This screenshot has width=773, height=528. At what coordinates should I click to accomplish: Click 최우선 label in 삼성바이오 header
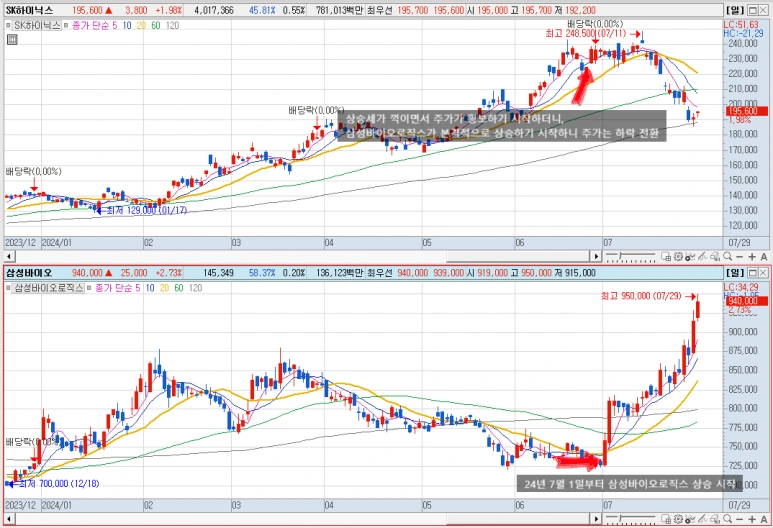click(380, 273)
